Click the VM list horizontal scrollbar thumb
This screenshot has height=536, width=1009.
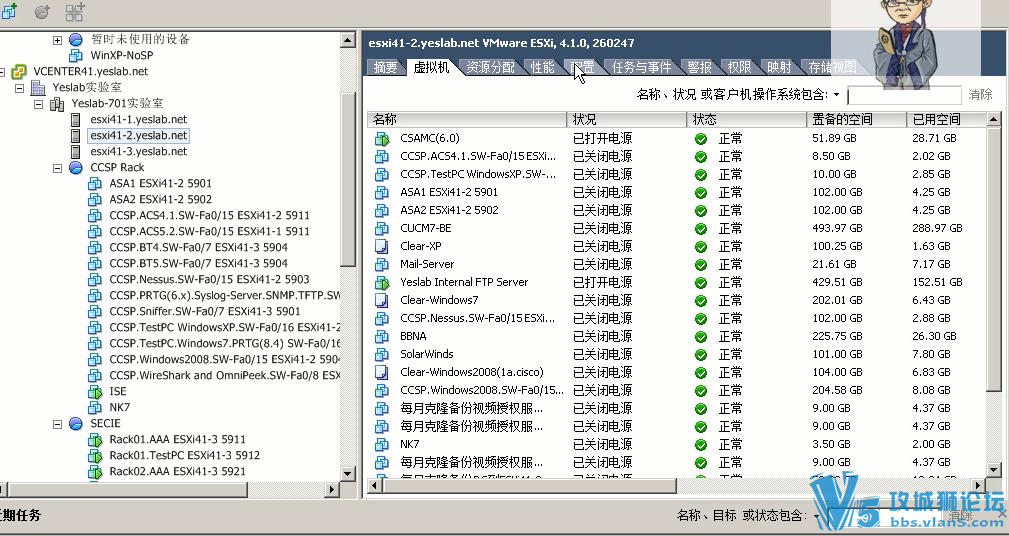tap(528, 486)
